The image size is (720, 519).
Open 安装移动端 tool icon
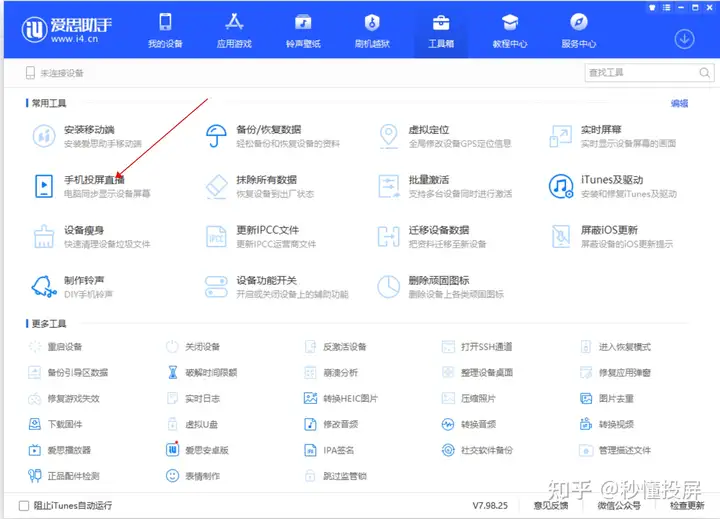coord(44,136)
